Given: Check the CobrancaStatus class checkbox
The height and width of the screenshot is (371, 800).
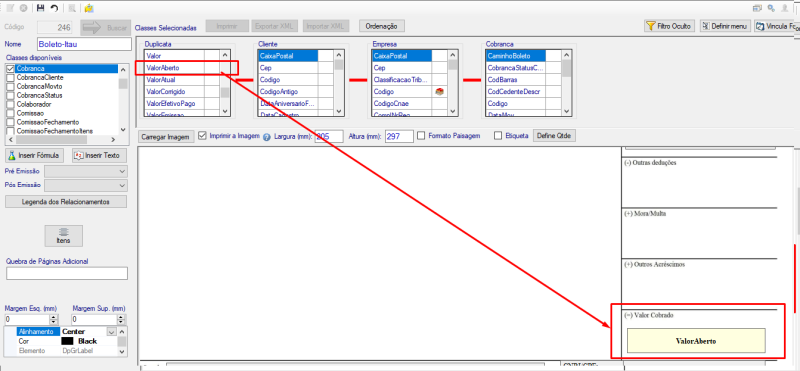Looking at the screenshot, I should (x=10, y=95).
